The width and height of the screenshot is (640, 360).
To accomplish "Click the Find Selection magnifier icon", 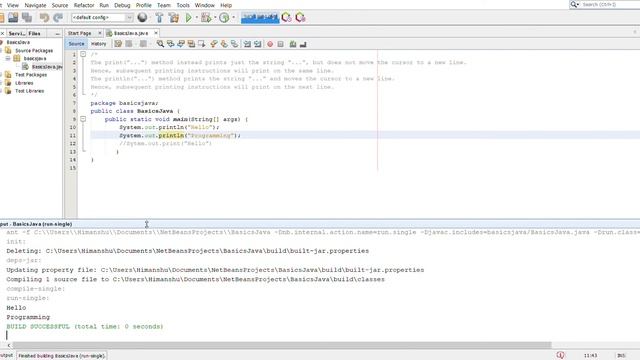I will coord(160,44).
